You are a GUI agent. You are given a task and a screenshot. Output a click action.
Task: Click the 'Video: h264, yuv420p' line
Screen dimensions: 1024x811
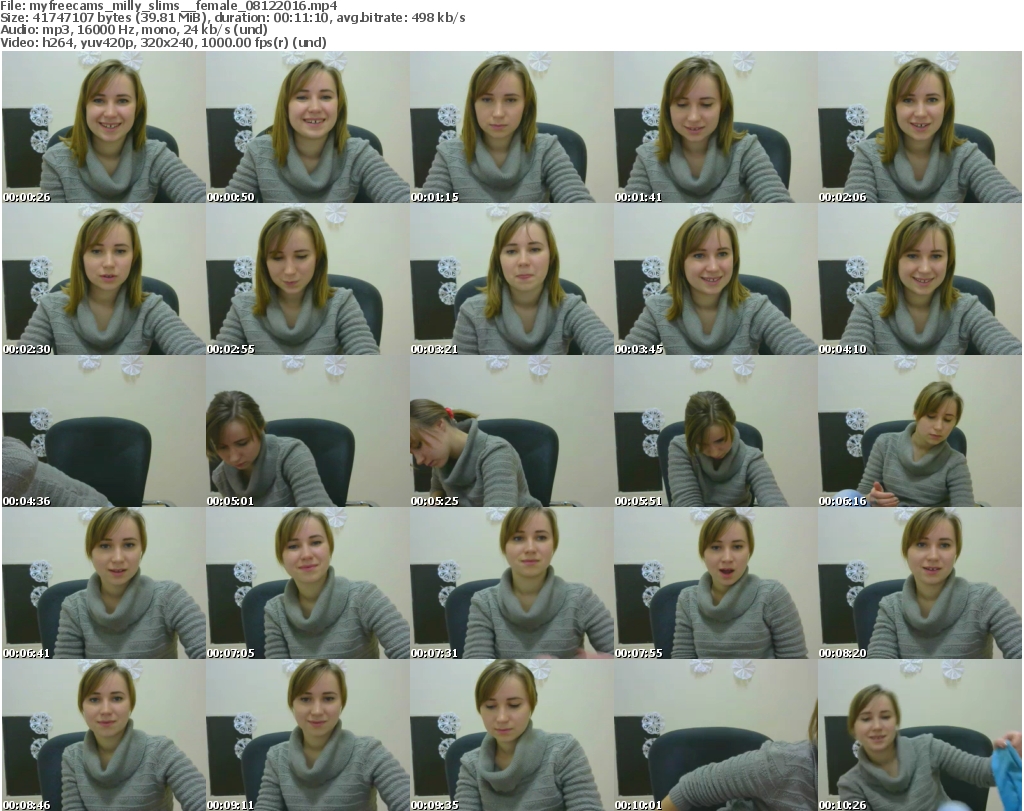pyautogui.click(x=163, y=42)
